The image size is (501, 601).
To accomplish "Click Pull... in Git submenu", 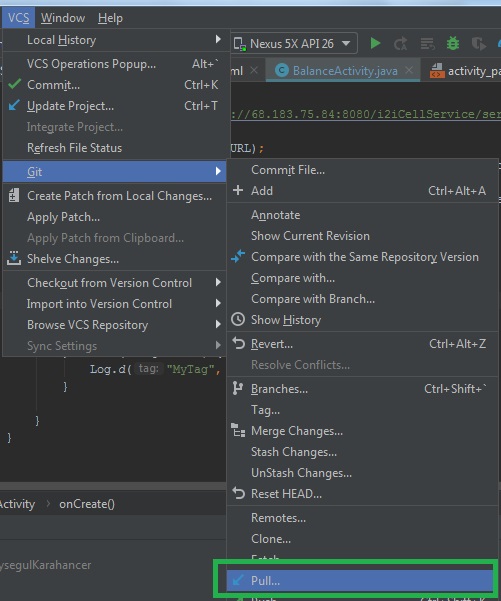I will [x=360, y=580].
